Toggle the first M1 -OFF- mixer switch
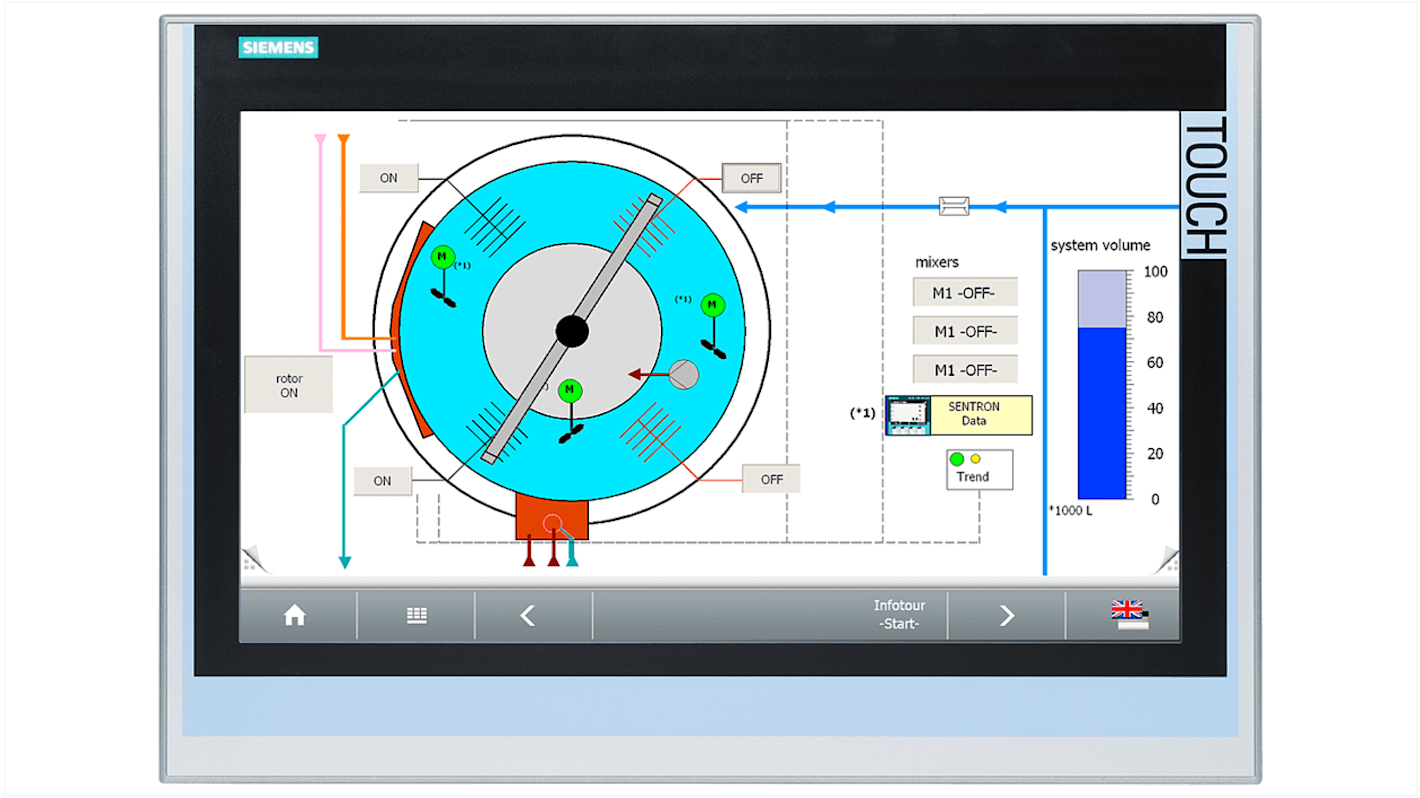This screenshot has width=1420, height=798. 963,291
